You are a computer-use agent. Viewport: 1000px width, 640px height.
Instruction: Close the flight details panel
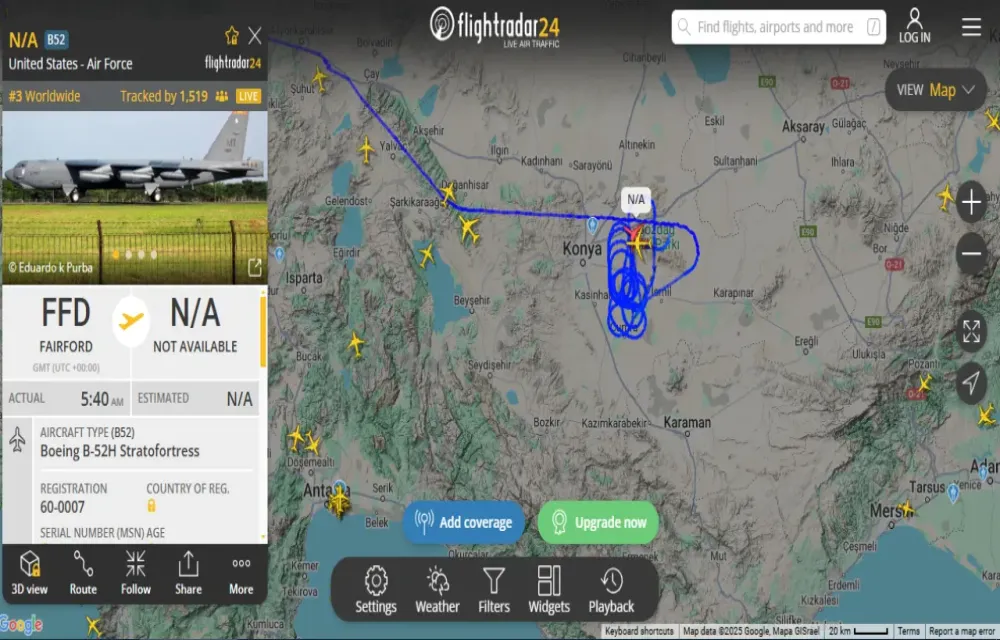tap(254, 36)
